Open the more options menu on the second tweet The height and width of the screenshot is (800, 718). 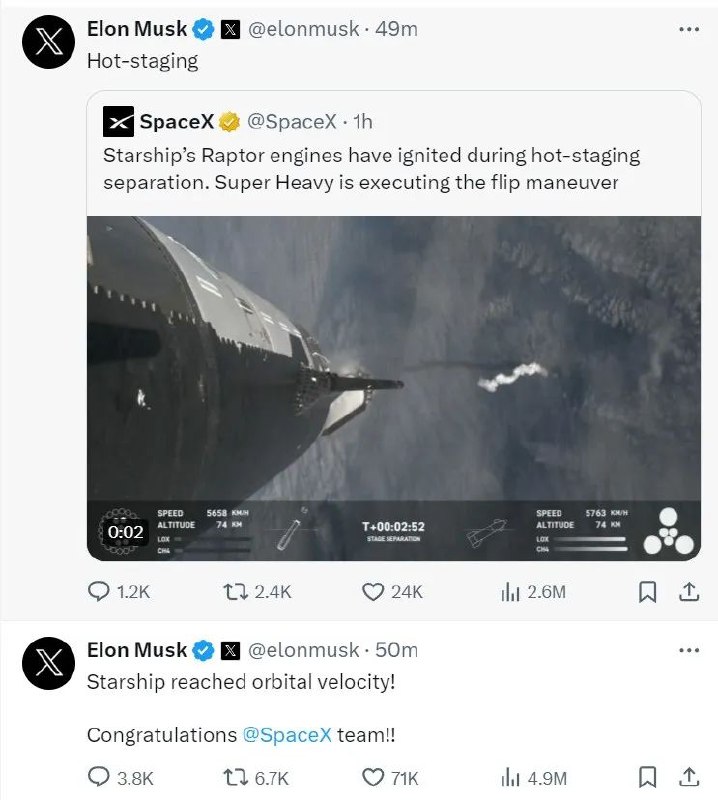tap(689, 650)
